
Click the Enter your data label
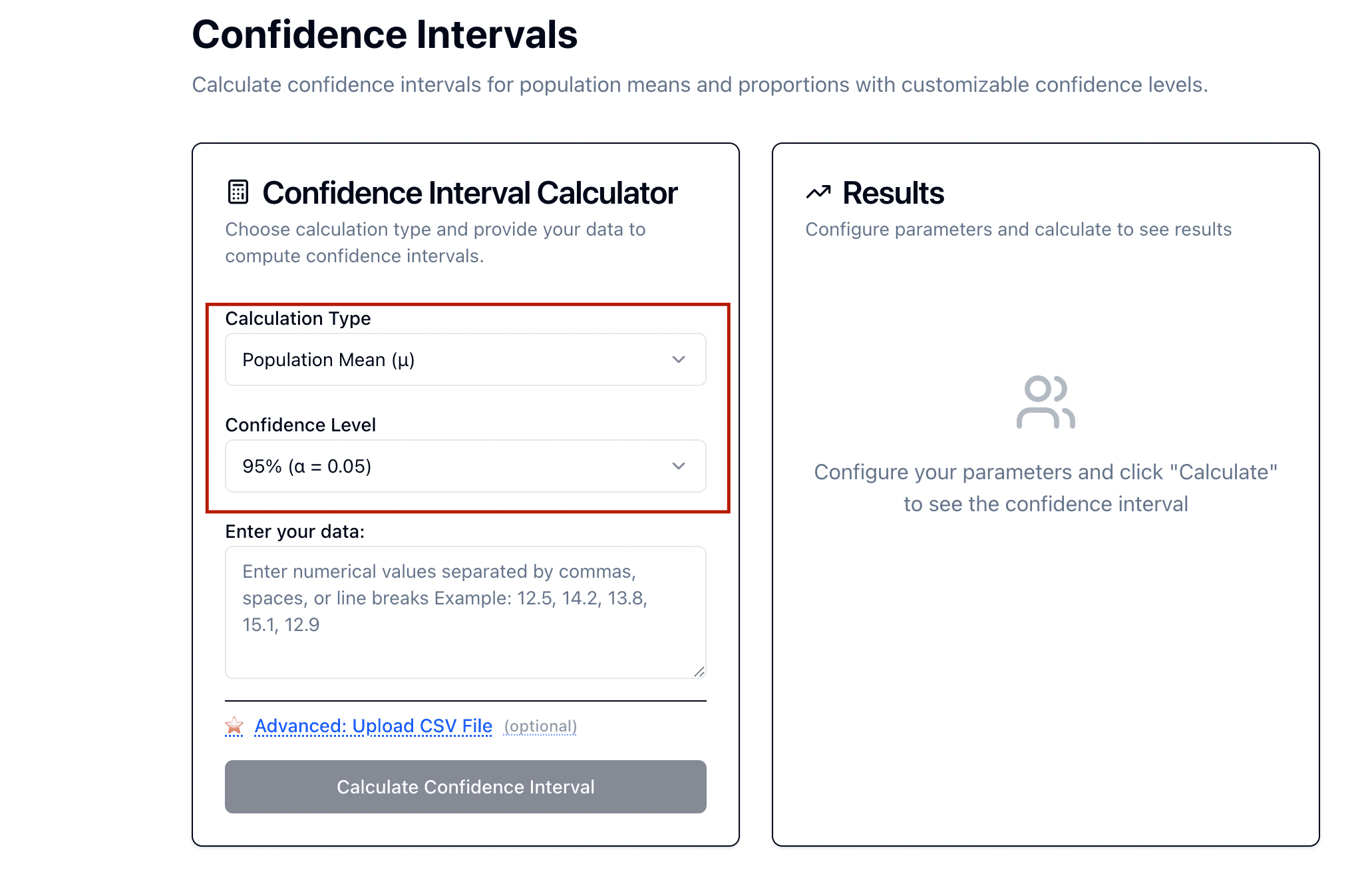(x=295, y=531)
